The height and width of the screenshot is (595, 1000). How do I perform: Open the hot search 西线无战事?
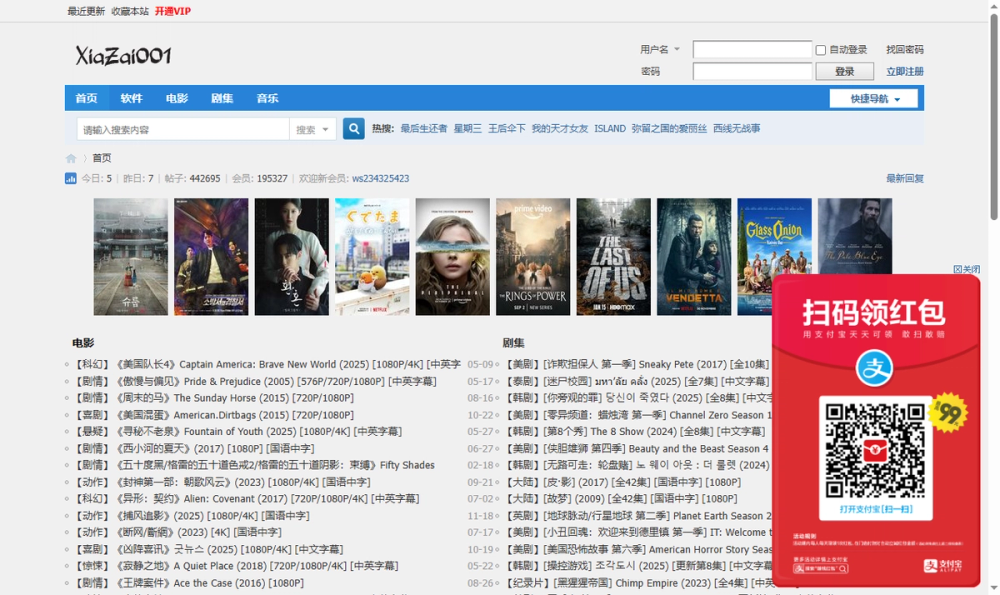737,128
